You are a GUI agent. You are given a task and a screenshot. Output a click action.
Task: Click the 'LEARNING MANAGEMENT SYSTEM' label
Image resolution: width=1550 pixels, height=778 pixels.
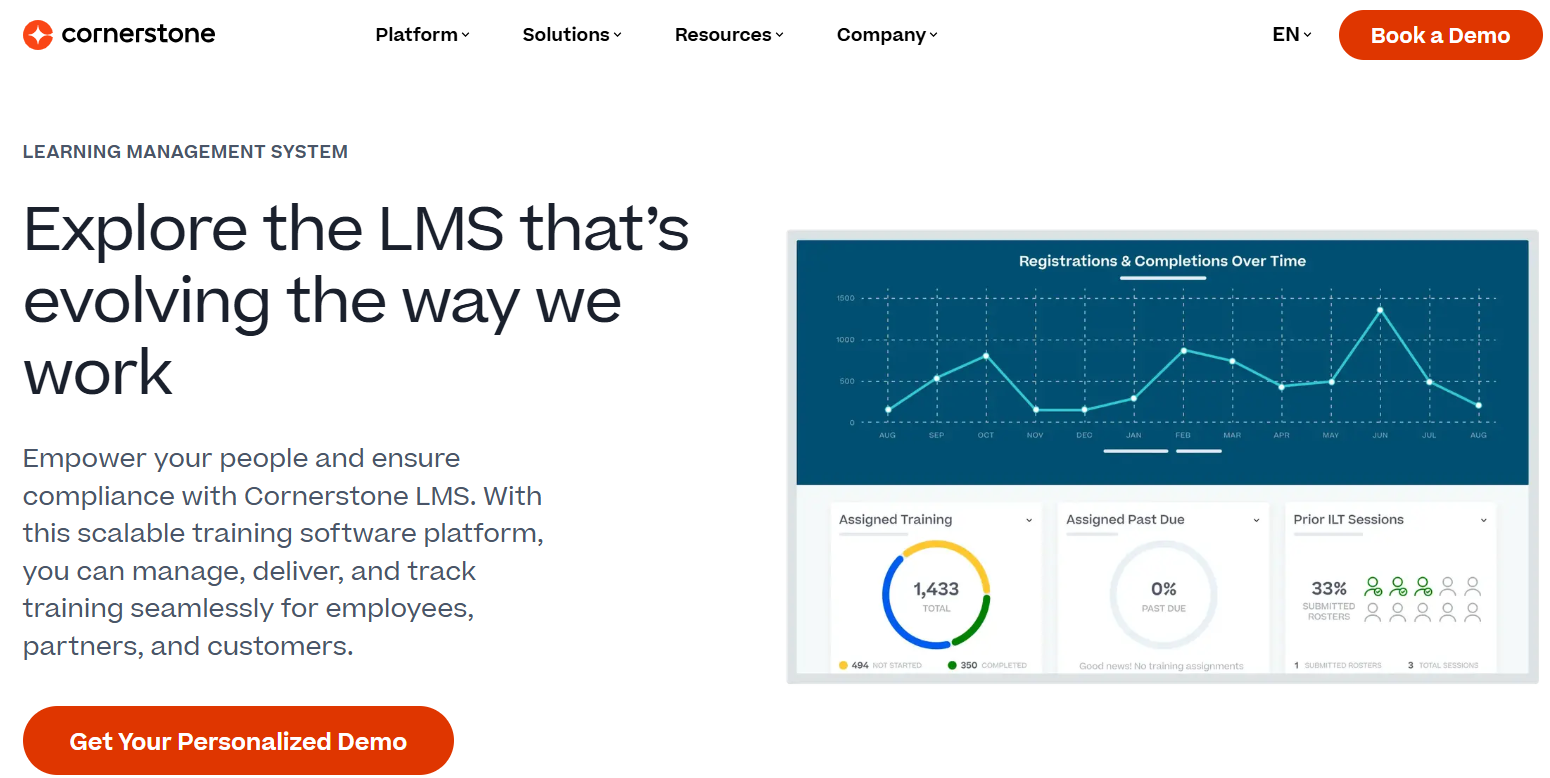[x=185, y=152]
